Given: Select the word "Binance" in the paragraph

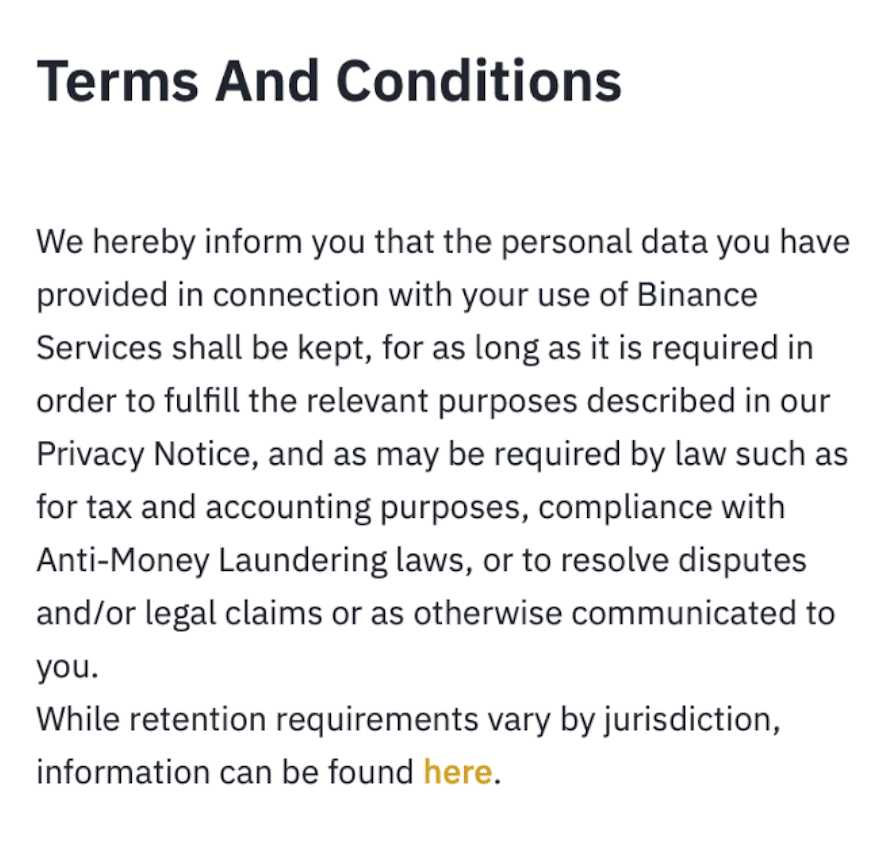Looking at the screenshot, I should coord(693,296).
